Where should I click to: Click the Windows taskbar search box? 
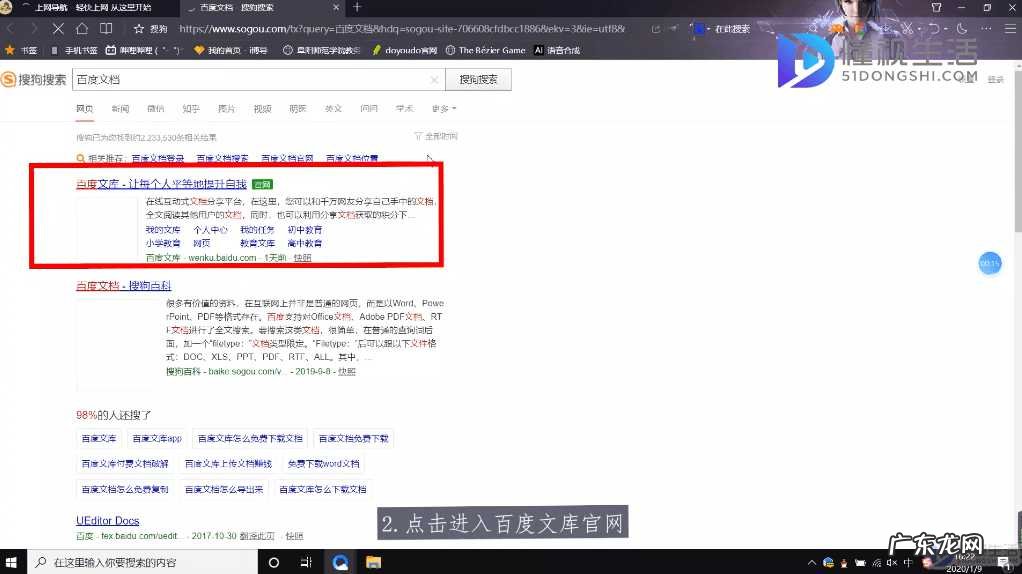pos(142,562)
